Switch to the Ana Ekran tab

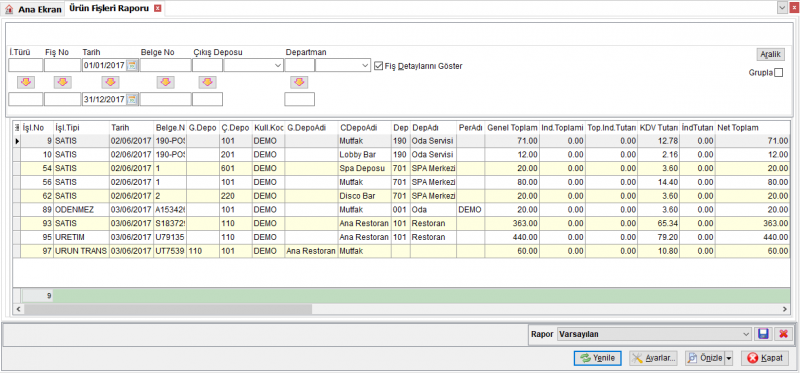[x=34, y=9]
